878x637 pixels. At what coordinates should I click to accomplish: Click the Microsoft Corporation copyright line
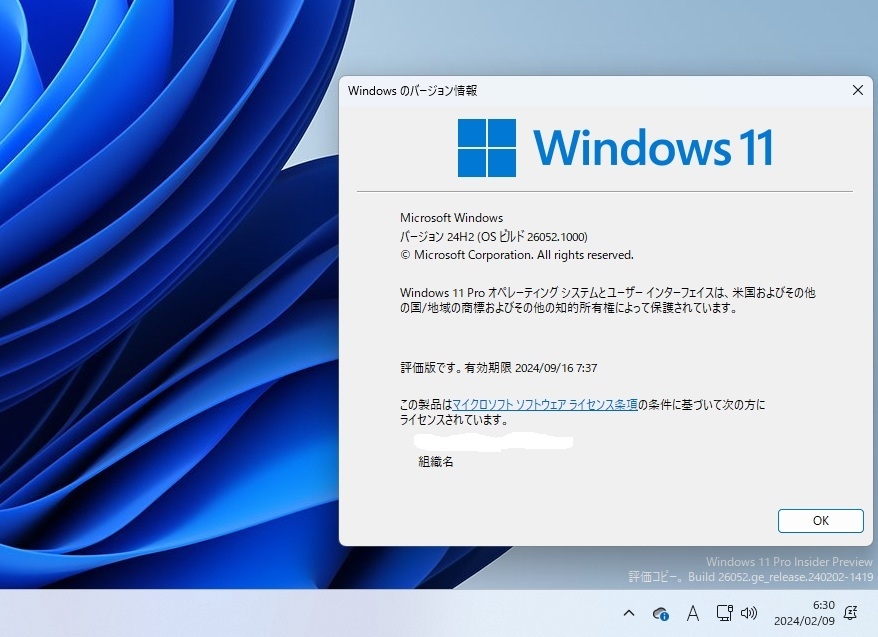point(517,255)
